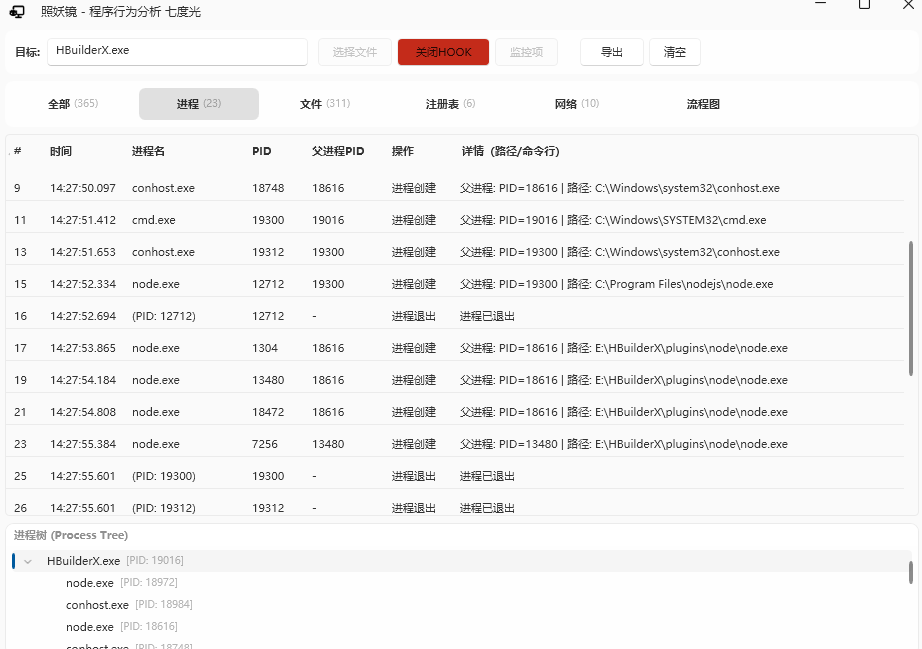Click the process tree panel scrollbar
The width and height of the screenshot is (922, 649).
pos(911,573)
